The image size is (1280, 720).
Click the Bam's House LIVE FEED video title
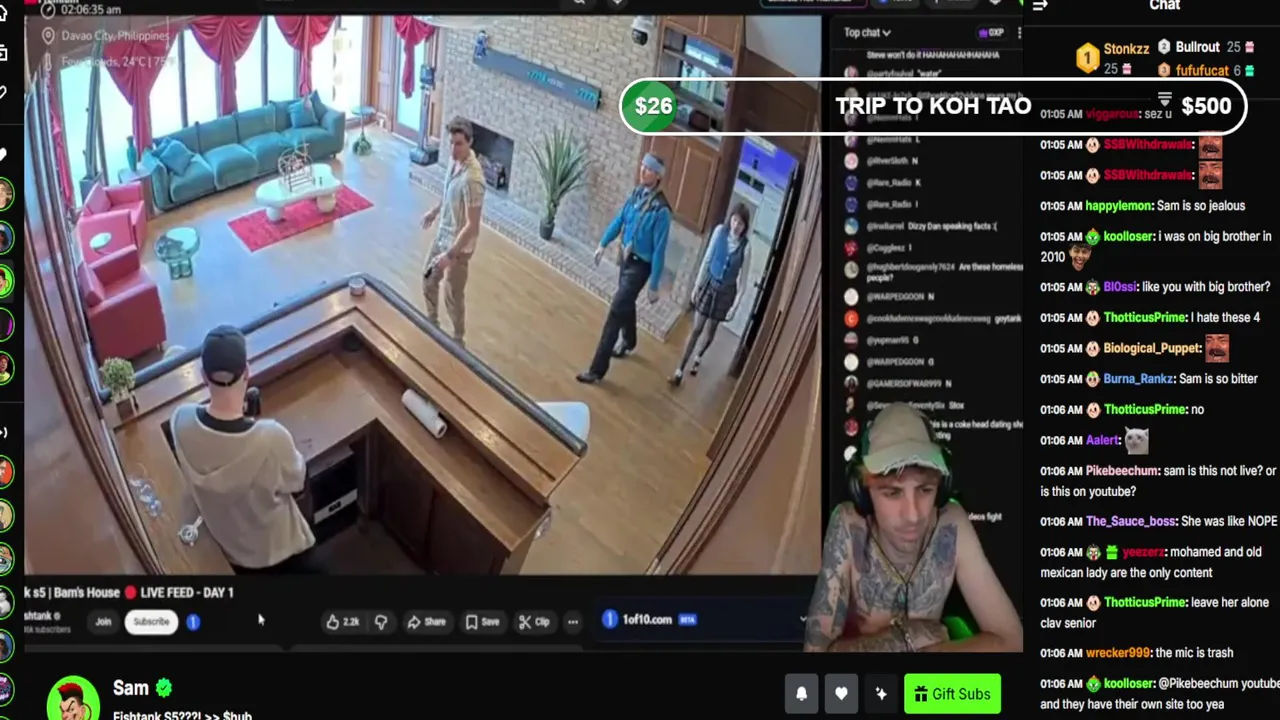(131, 593)
